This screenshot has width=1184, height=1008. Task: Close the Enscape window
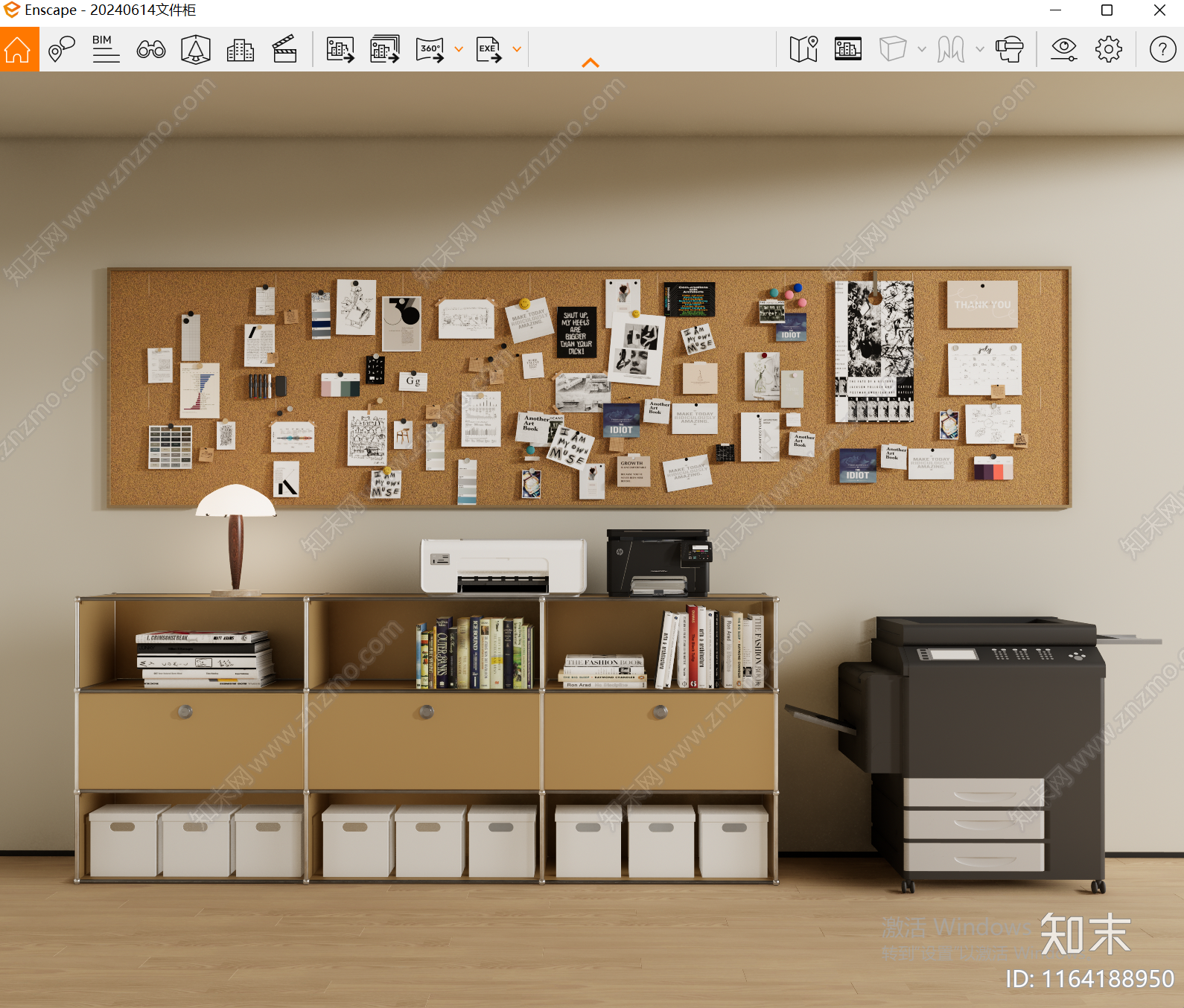point(1159,10)
